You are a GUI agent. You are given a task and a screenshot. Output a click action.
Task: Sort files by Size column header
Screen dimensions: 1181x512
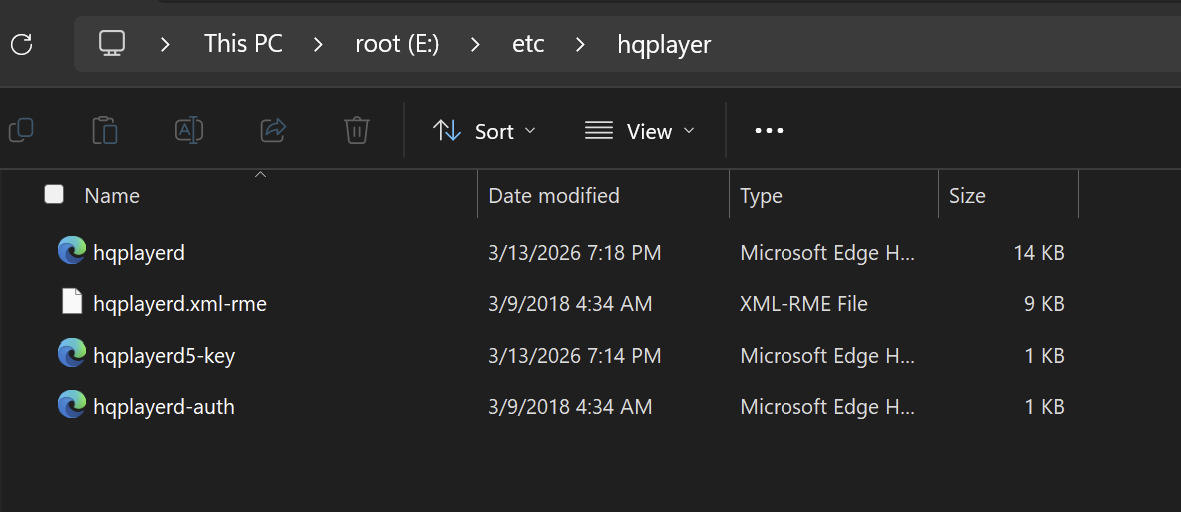[967, 195]
